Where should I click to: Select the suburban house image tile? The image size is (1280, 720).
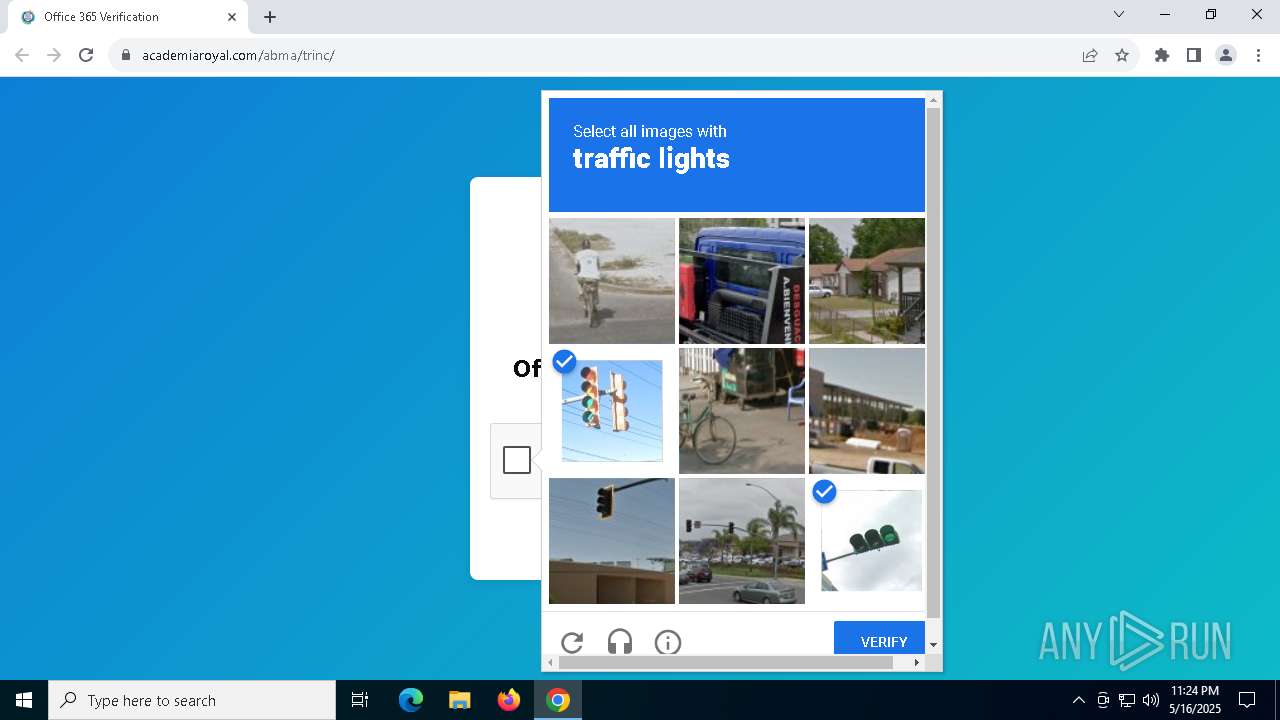(867, 281)
